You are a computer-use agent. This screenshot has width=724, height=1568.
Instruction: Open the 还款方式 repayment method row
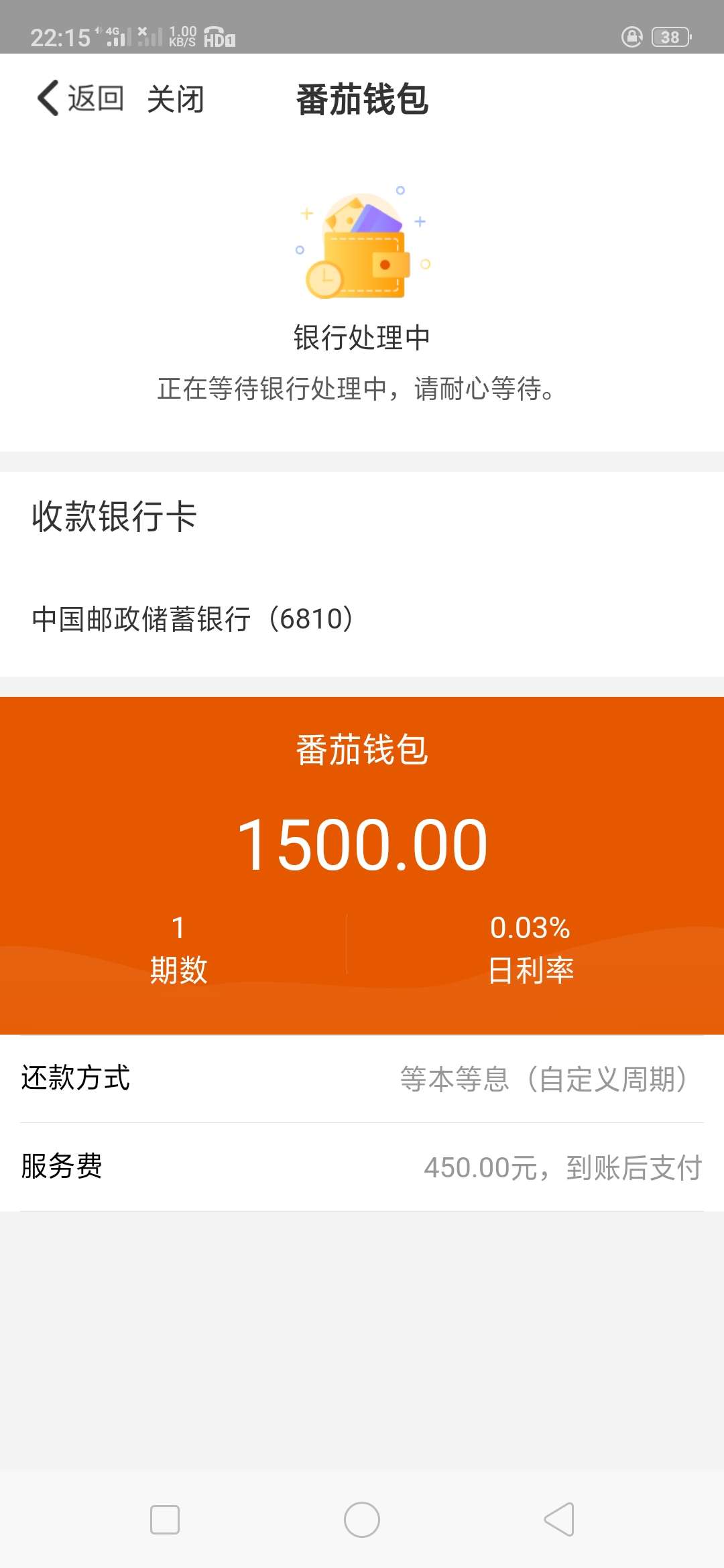tap(362, 1079)
